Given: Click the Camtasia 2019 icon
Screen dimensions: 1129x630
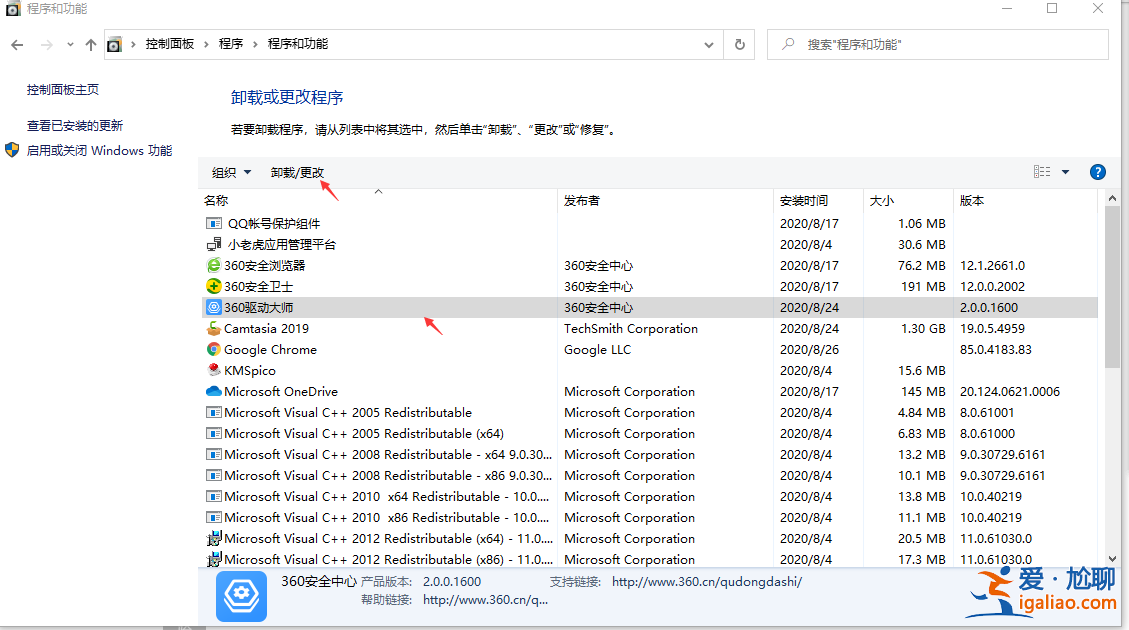Looking at the screenshot, I should (214, 328).
